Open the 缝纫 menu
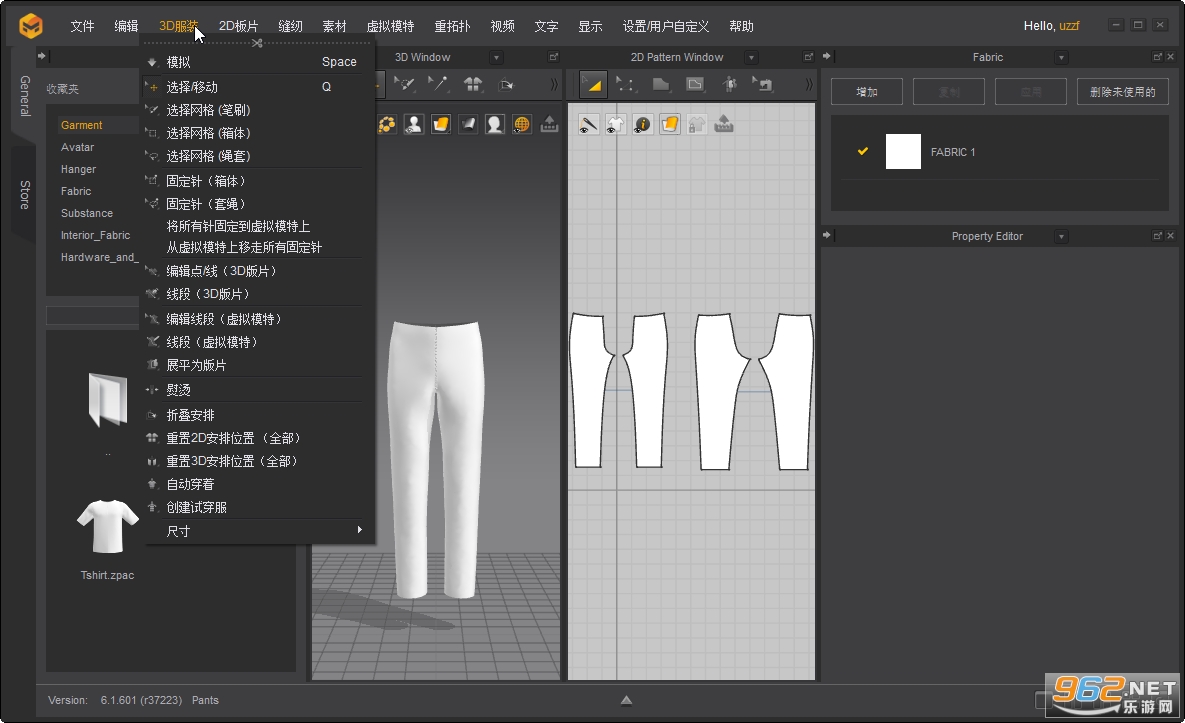 [x=290, y=26]
